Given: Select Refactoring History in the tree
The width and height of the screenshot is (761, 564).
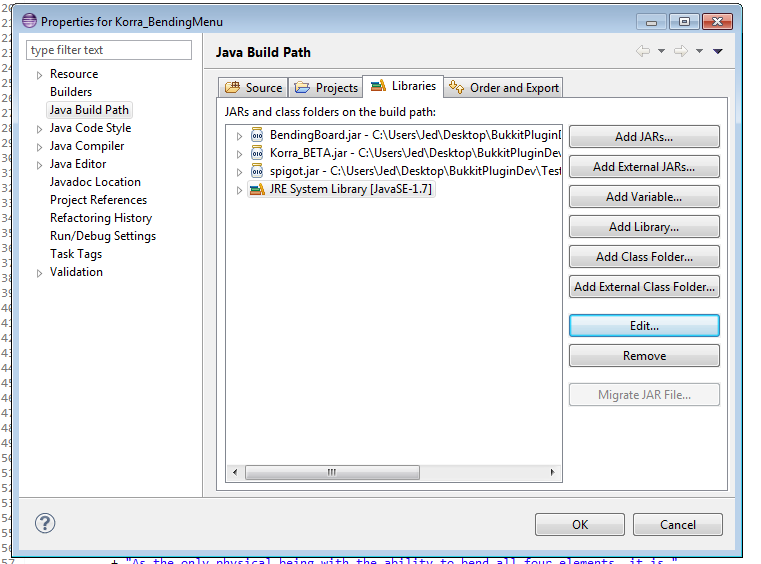Looking at the screenshot, I should [101, 218].
